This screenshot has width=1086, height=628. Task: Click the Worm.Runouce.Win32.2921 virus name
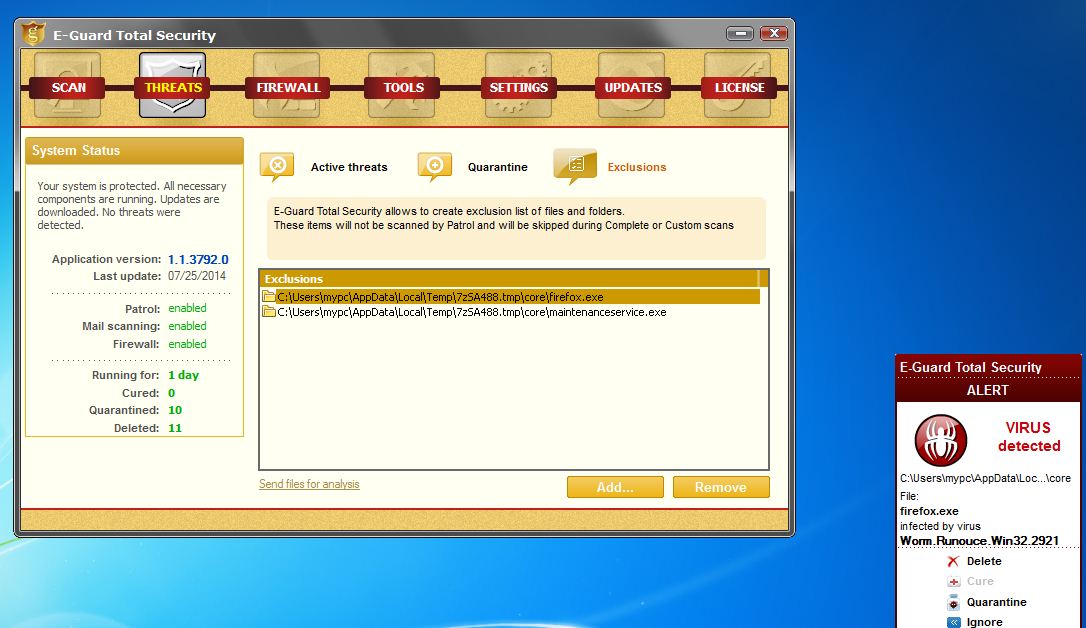(979, 541)
